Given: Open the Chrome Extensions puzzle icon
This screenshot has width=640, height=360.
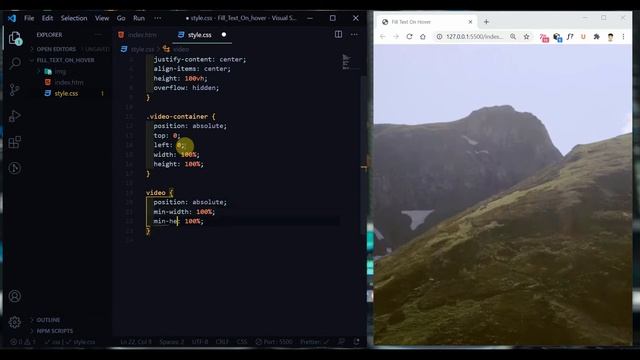Looking at the screenshot, I should pos(597,37).
